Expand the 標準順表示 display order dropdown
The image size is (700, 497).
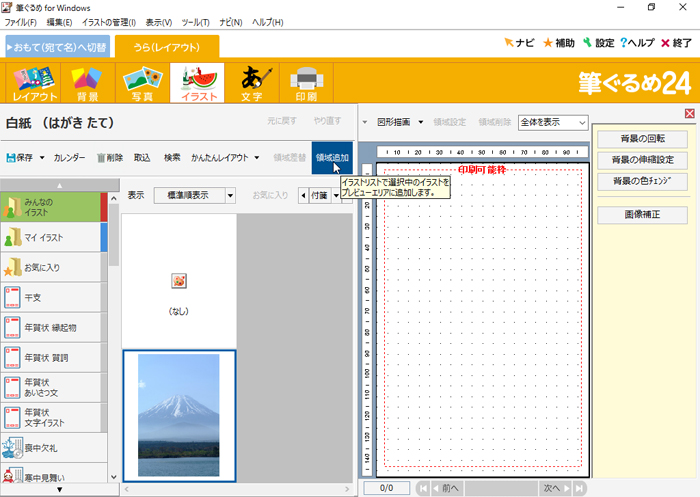click(x=230, y=195)
